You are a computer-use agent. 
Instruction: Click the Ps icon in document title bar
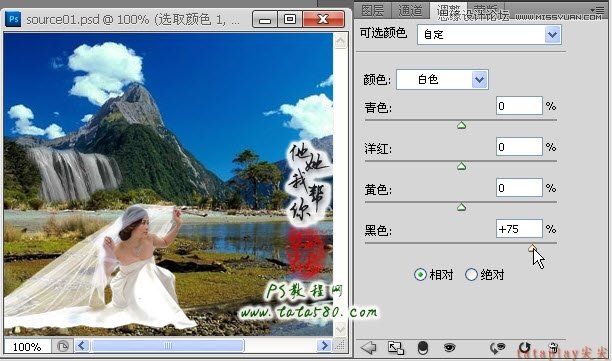(13, 19)
